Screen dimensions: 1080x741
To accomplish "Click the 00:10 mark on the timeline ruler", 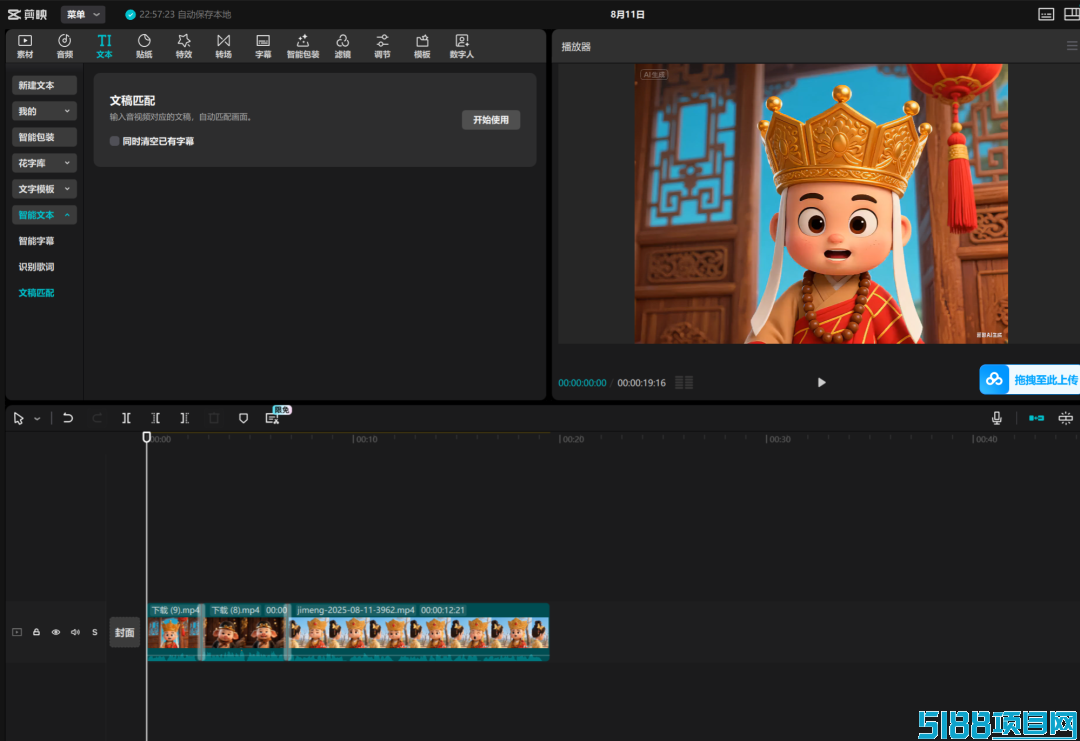I will click(x=366, y=439).
